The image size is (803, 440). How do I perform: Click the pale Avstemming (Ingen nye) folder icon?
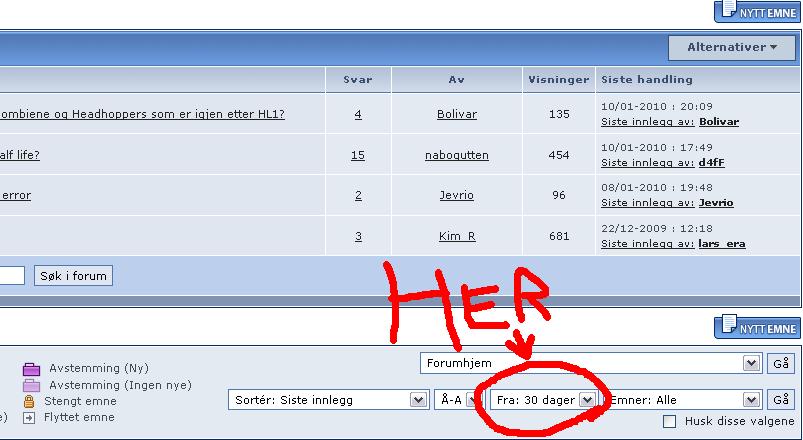(31, 385)
